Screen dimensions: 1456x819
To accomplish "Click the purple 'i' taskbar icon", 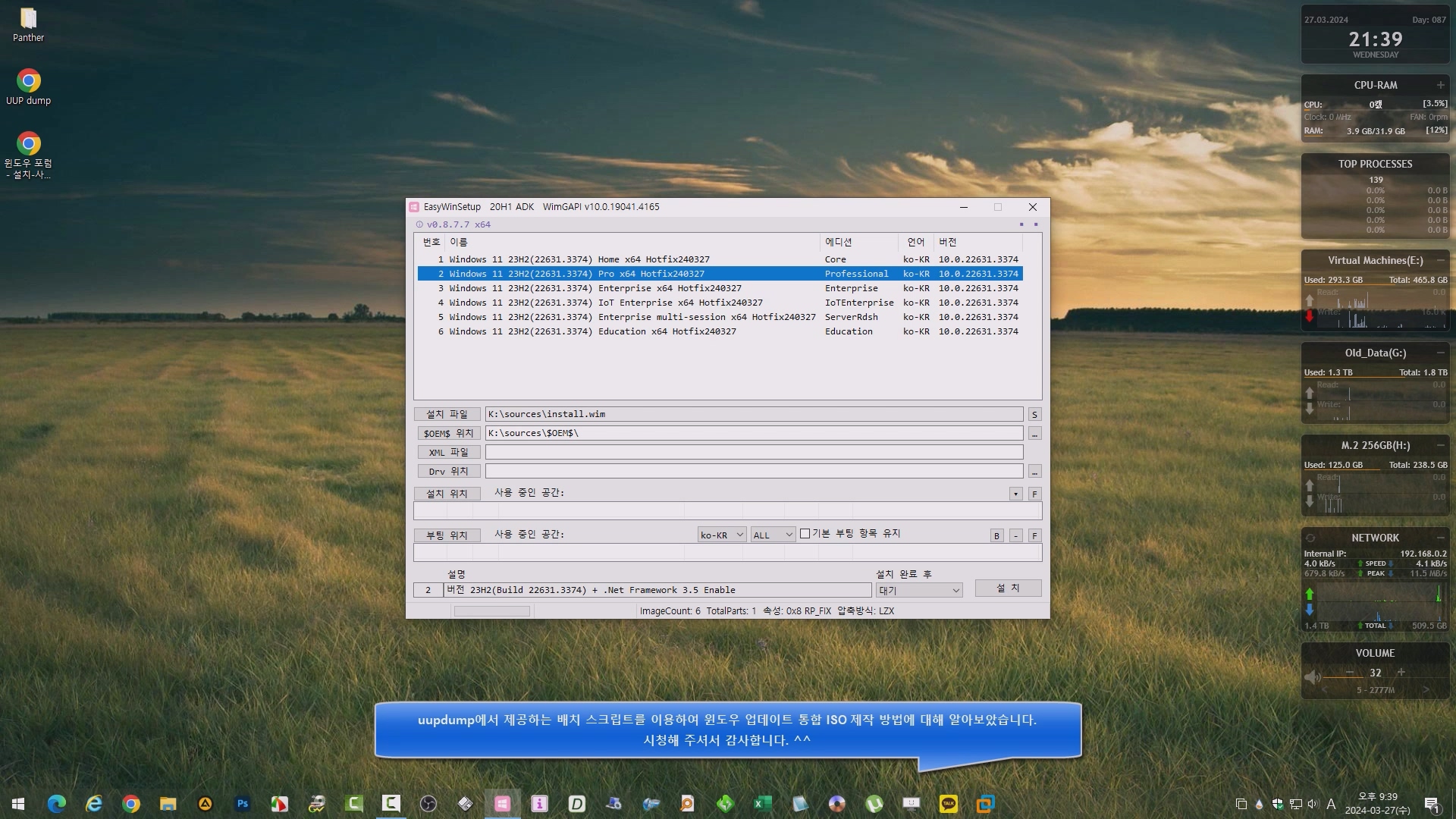I will [x=539, y=804].
